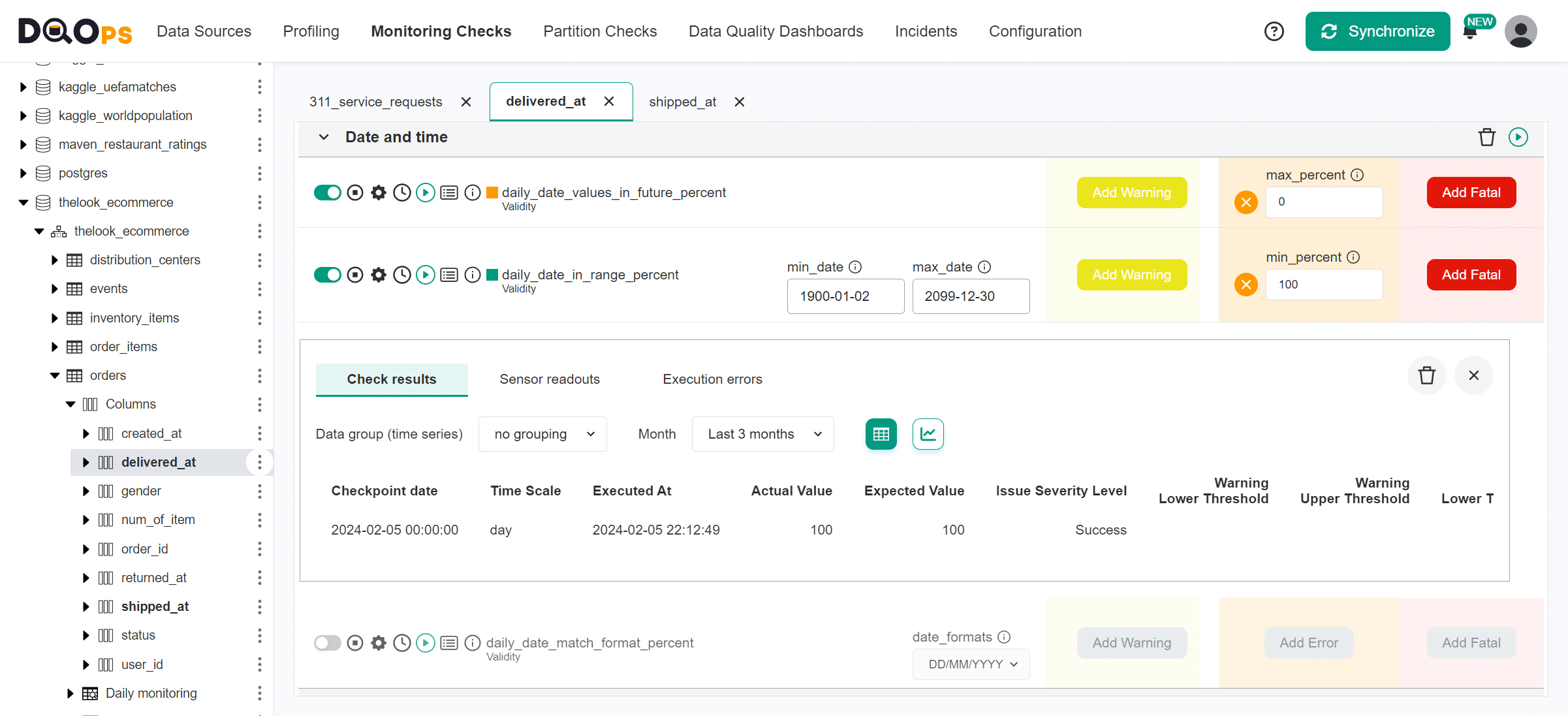
Task: Remove max_percent error rule orange X
Action: click(x=1246, y=202)
